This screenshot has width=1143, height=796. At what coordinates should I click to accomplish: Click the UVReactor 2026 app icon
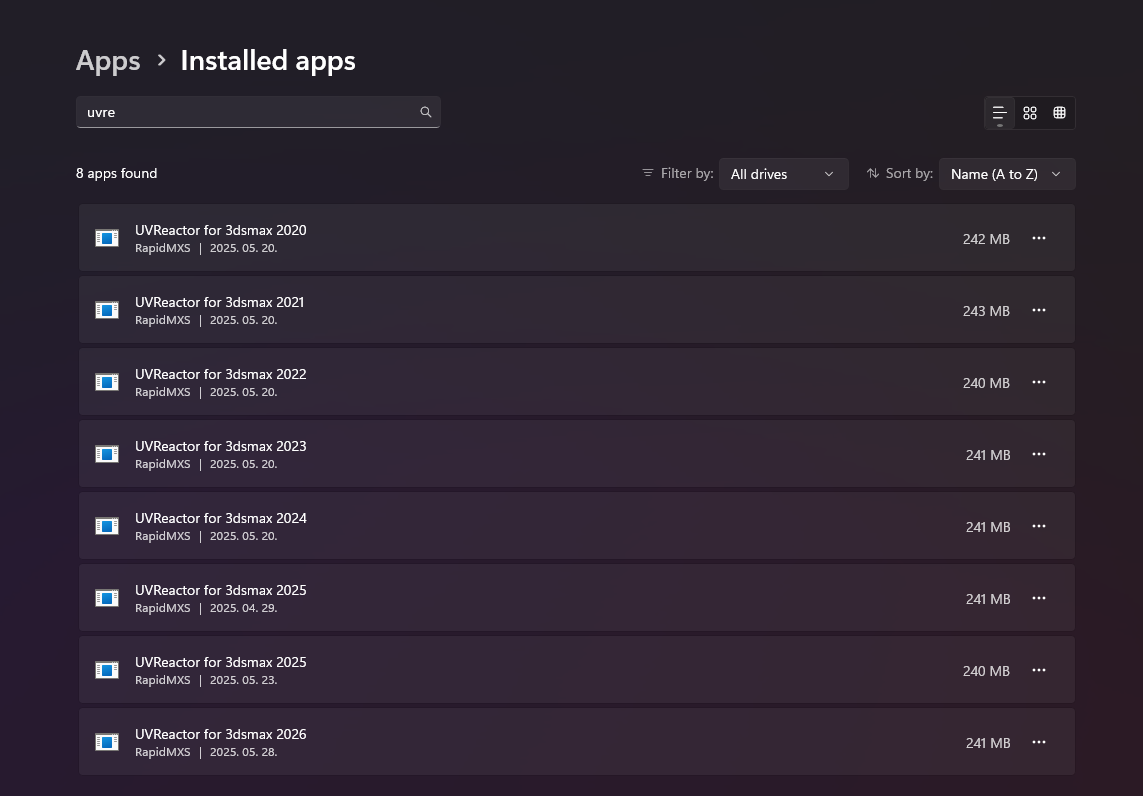click(x=106, y=743)
